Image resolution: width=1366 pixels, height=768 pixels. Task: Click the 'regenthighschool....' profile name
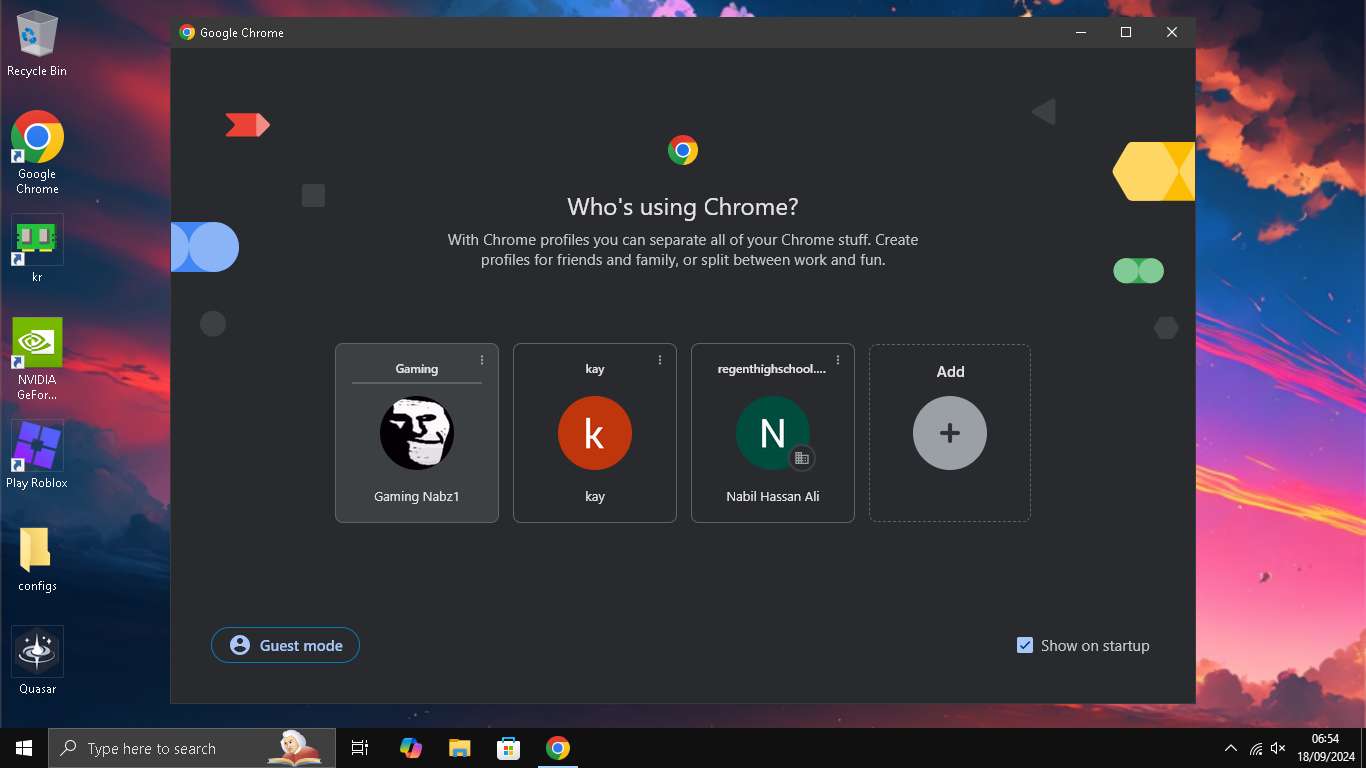click(772, 369)
